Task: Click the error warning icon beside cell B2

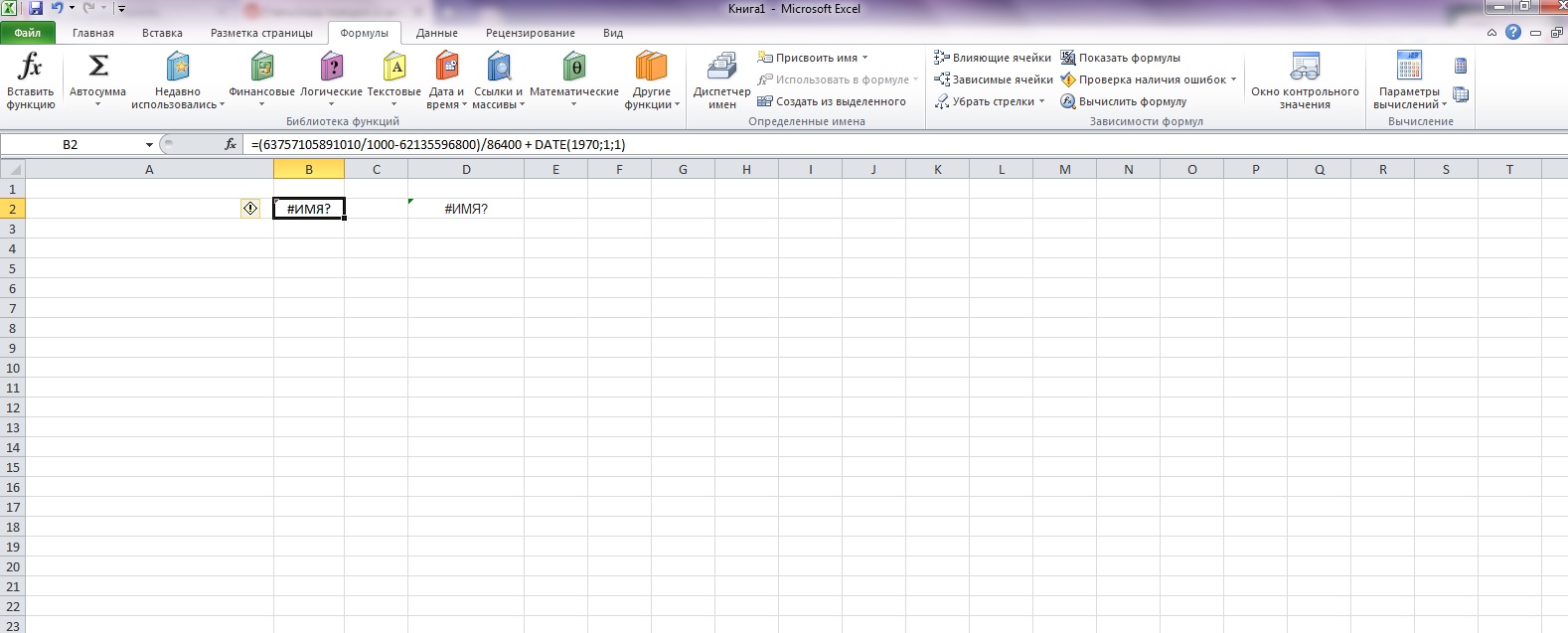Action: 250,209
